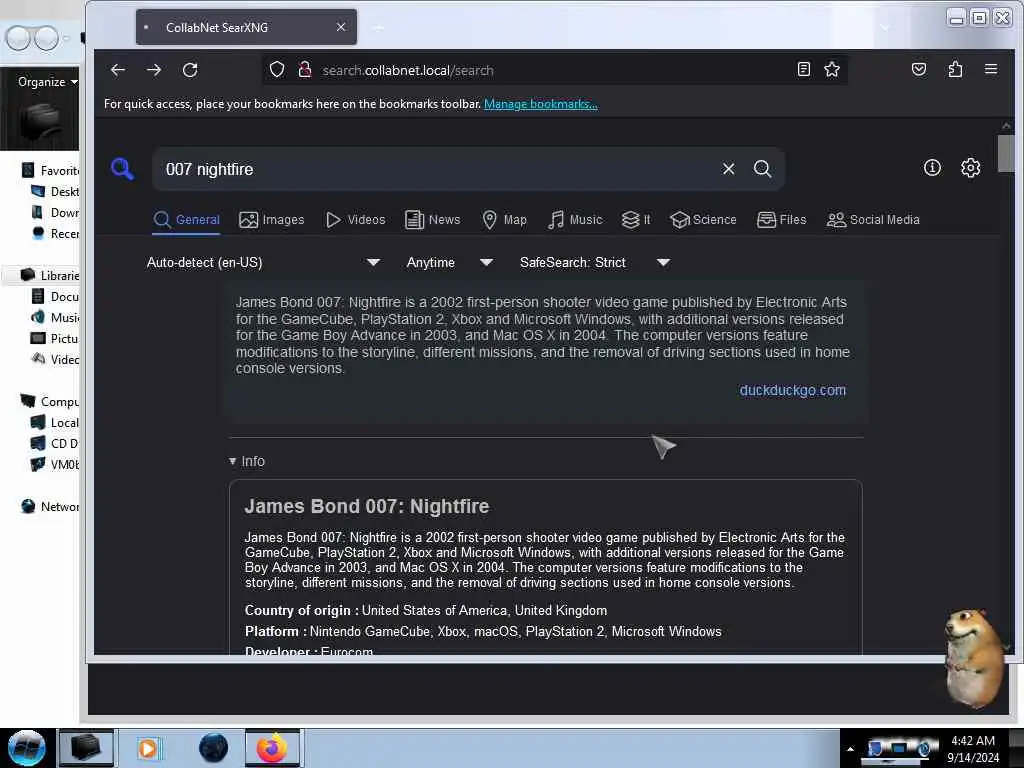This screenshot has width=1024, height=768.
Task: Open the Firefox hamburger menu
Action: (x=991, y=69)
